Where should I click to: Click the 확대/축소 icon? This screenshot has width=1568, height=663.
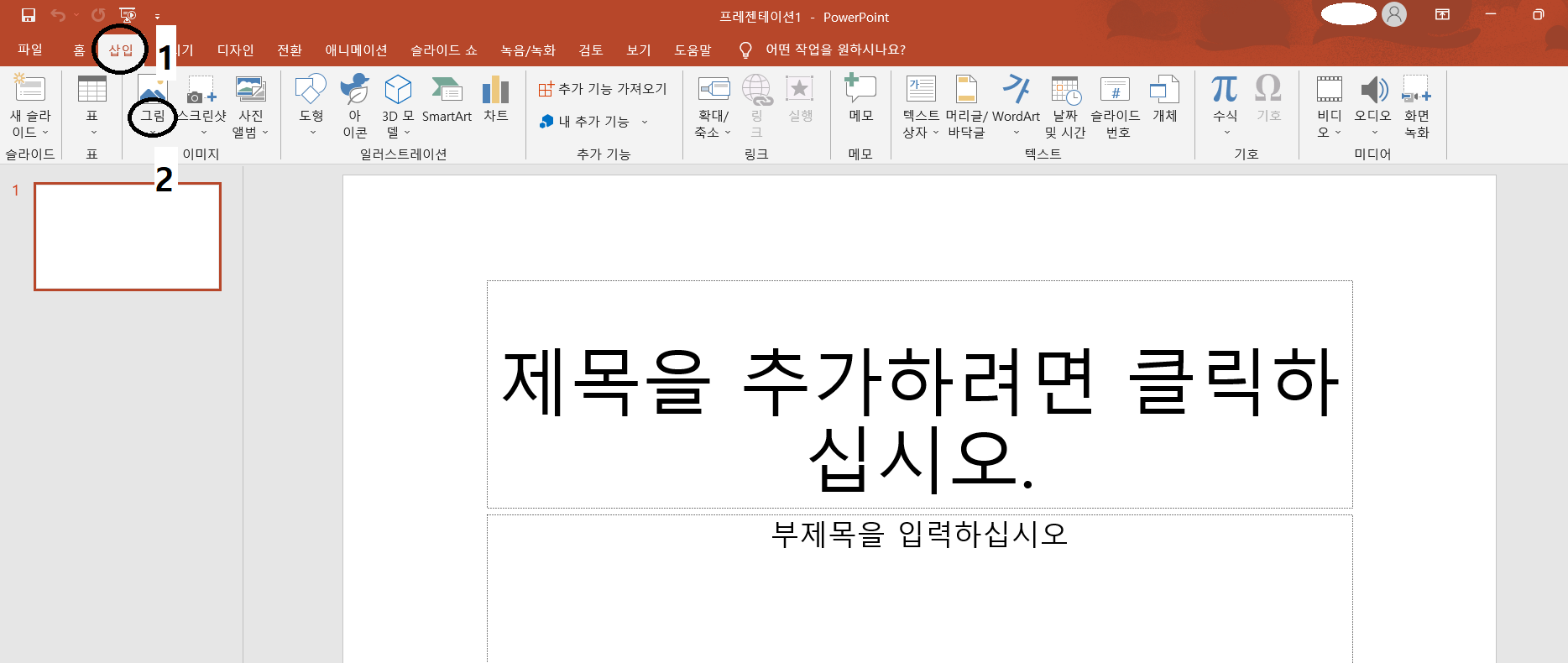(x=713, y=89)
